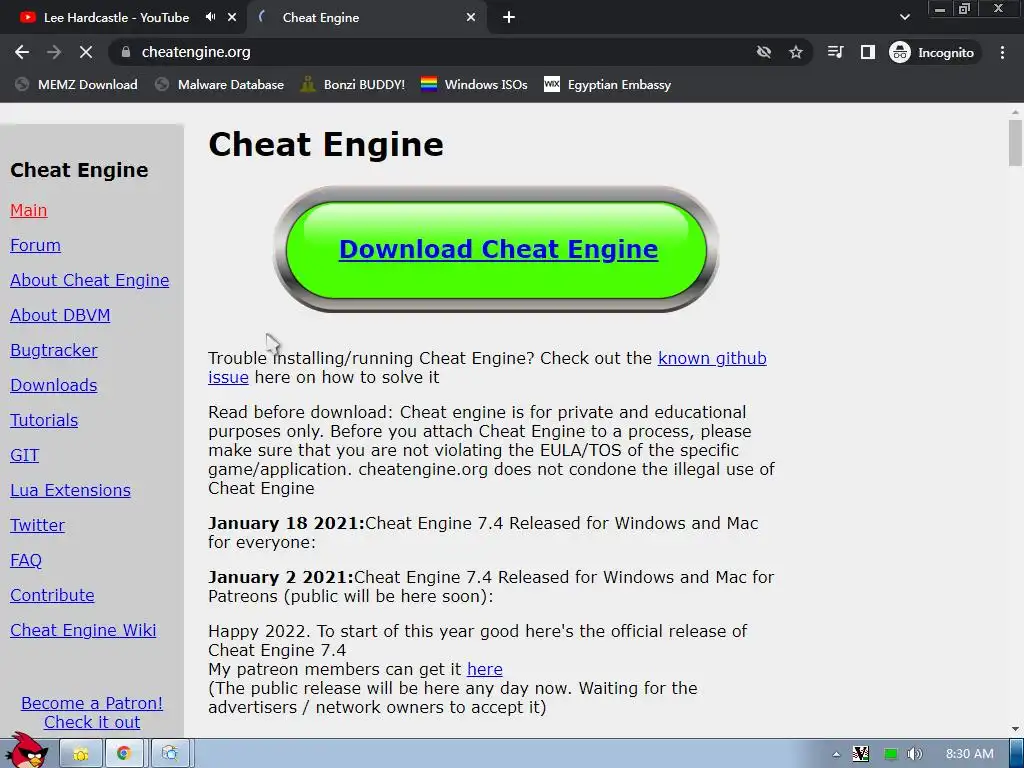Open the Lua Extensions link
The image size is (1024, 768).
pos(71,490)
